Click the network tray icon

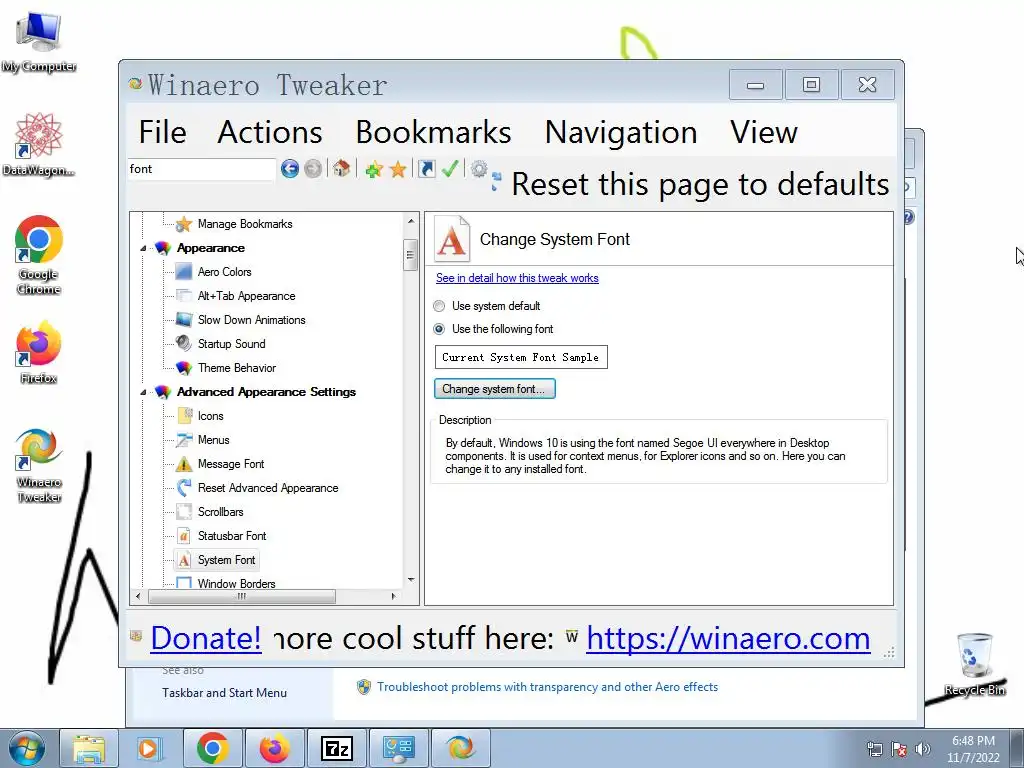tap(874, 748)
